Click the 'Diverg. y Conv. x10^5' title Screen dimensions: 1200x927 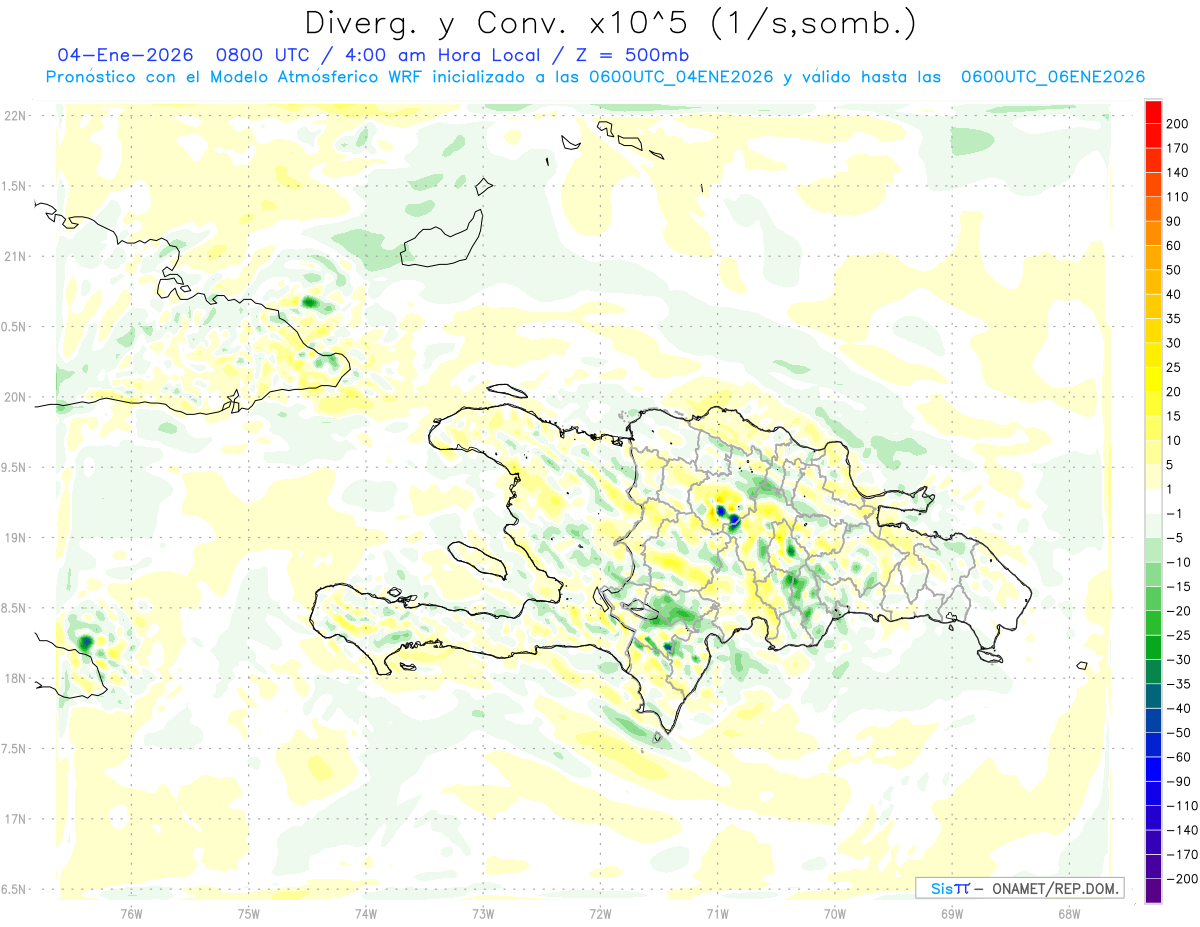click(610, 22)
